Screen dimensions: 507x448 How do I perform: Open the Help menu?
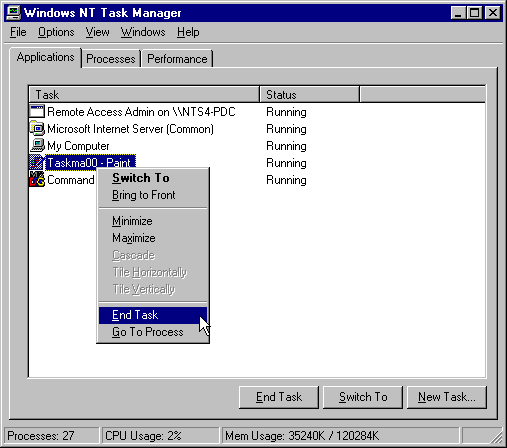(188, 32)
